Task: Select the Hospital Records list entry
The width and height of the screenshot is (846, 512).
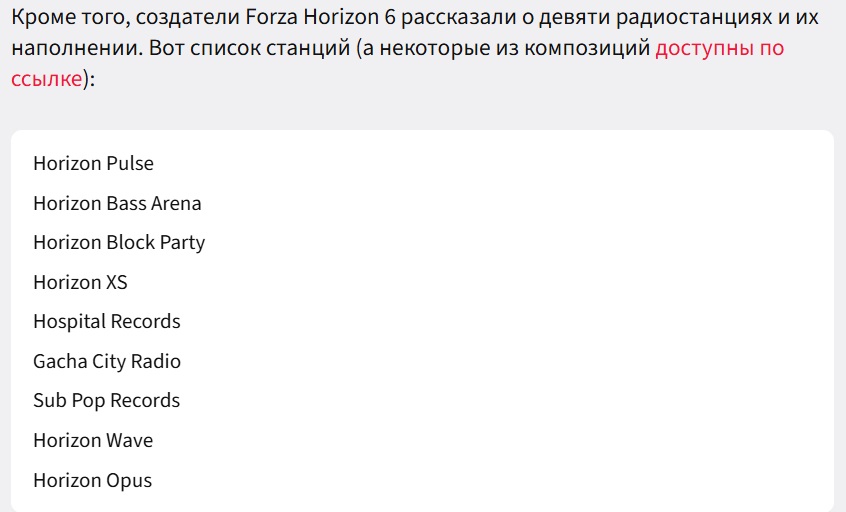Action: pyautogui.click(x=107, y=322)
